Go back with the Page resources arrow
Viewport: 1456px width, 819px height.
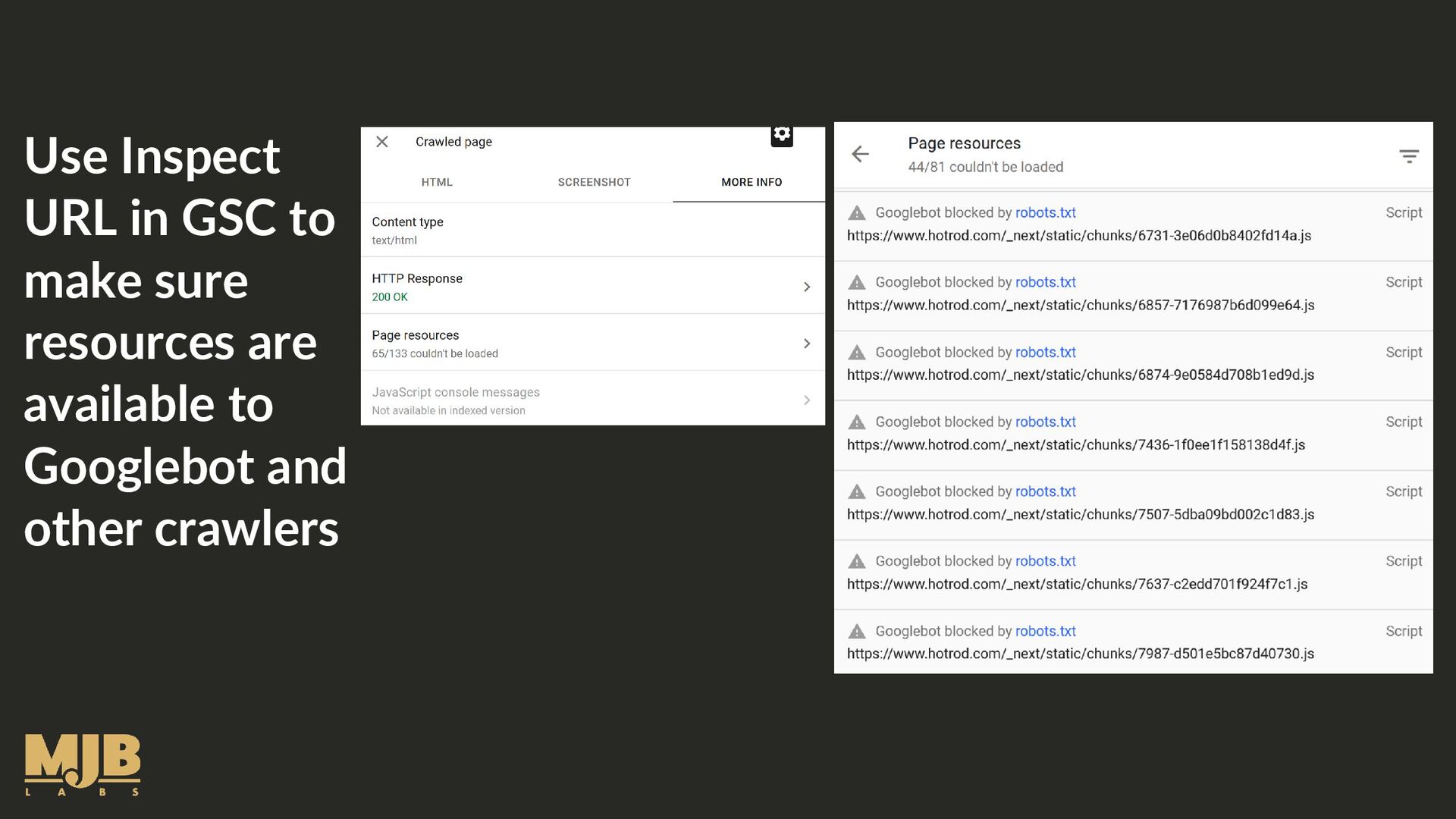tap(860, 155)
